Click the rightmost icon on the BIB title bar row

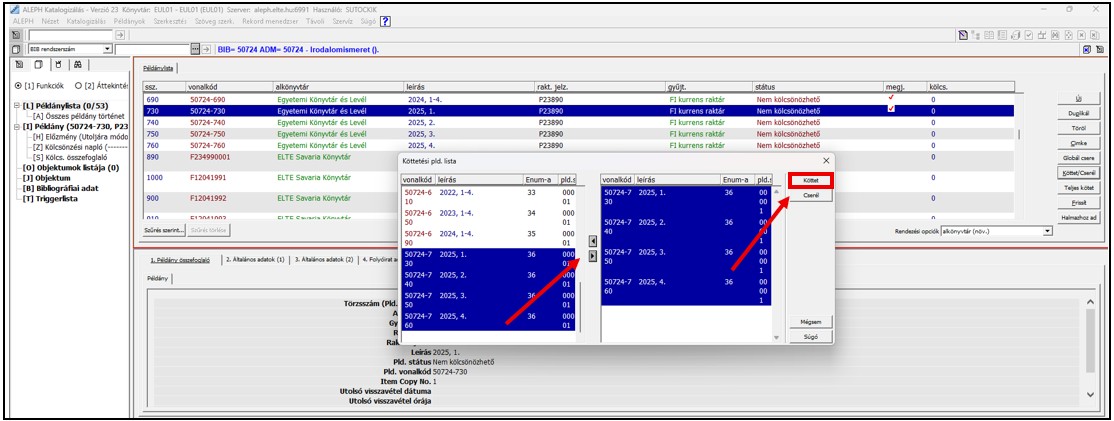[x=1099, y=49]
